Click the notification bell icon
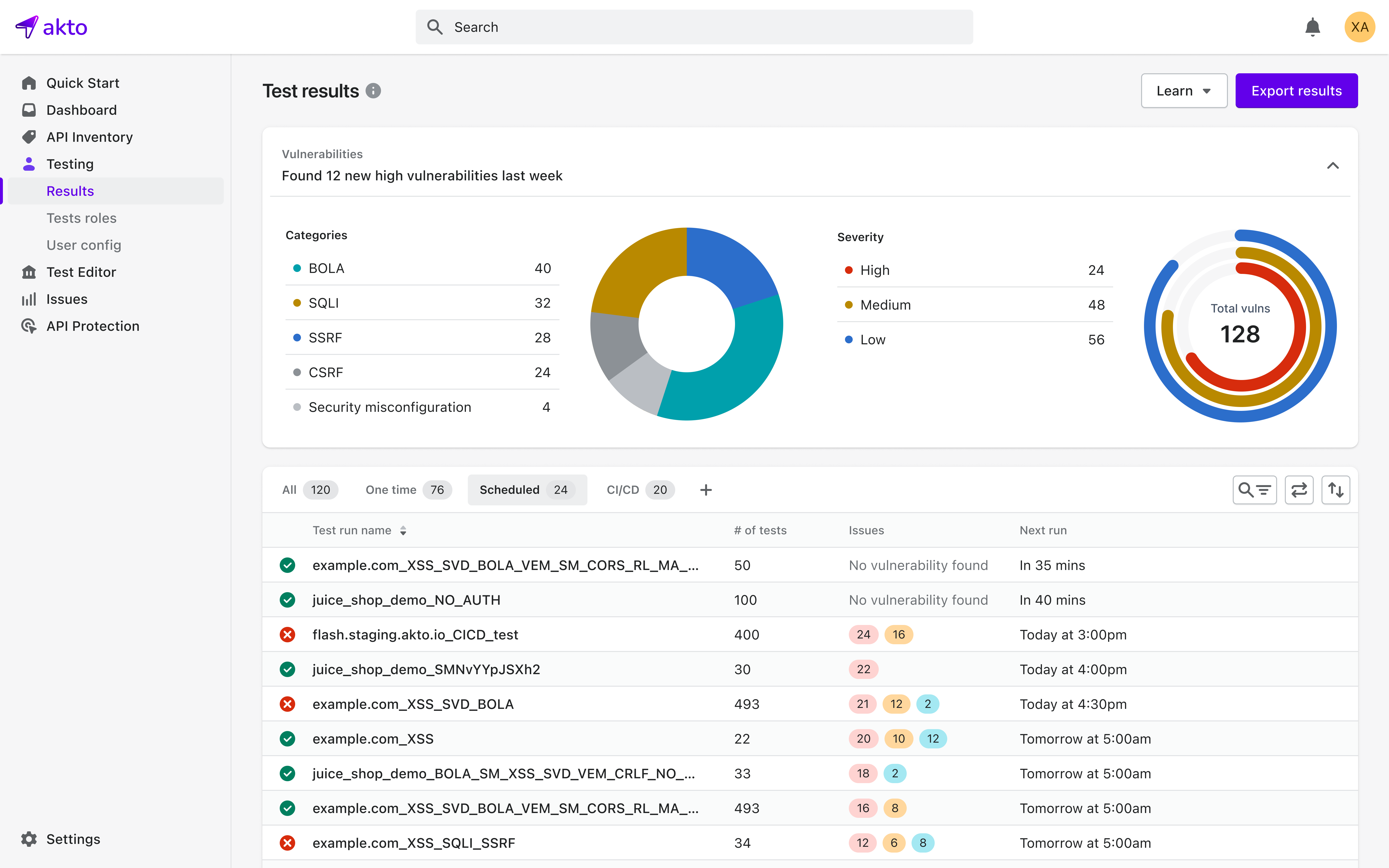 [1312, 27]
